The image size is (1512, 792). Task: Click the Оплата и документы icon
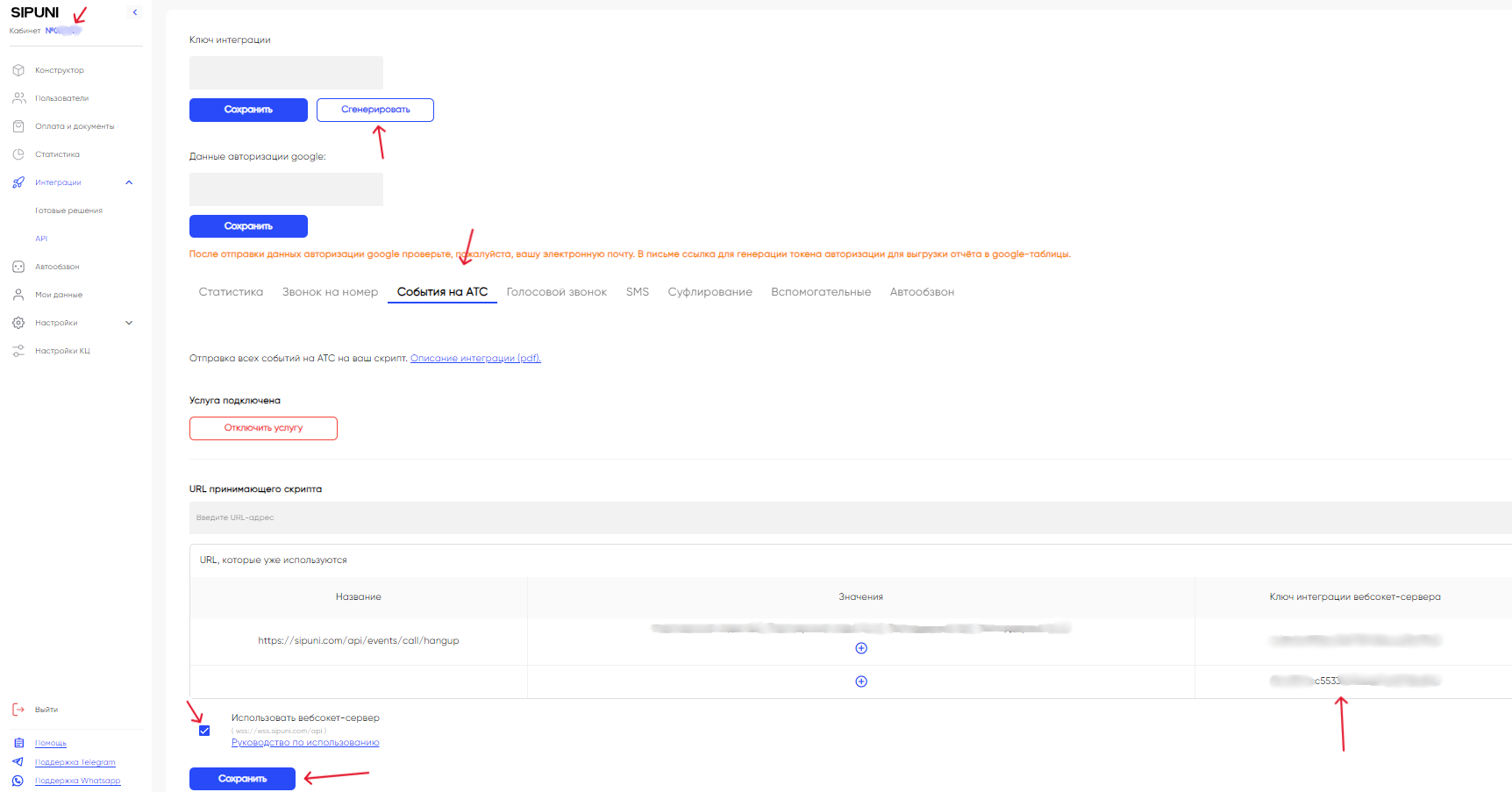pos(18,126)
